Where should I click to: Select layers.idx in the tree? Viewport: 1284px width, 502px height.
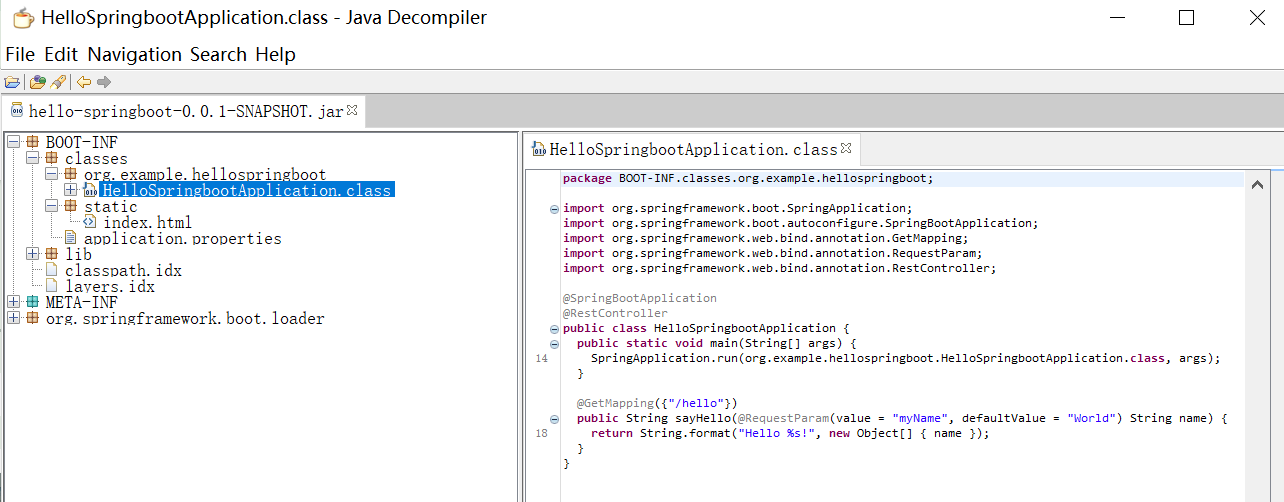[x=110, y=286]
